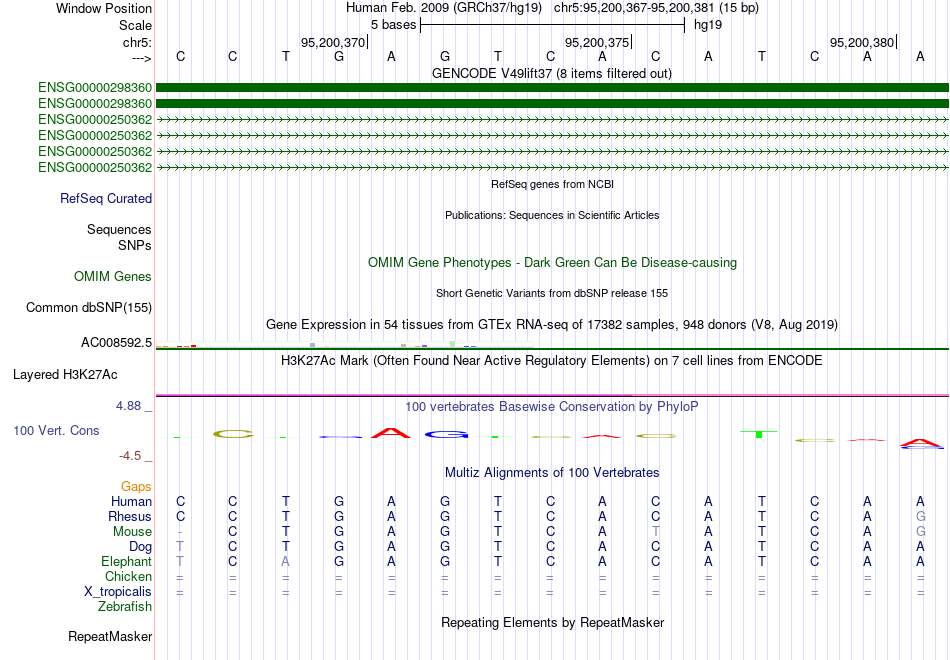This screenshot has height=660, width=950.
Task: Open 100 vertebrates Basewise Conservation by PhyloP title
Action: pos(552,407)
